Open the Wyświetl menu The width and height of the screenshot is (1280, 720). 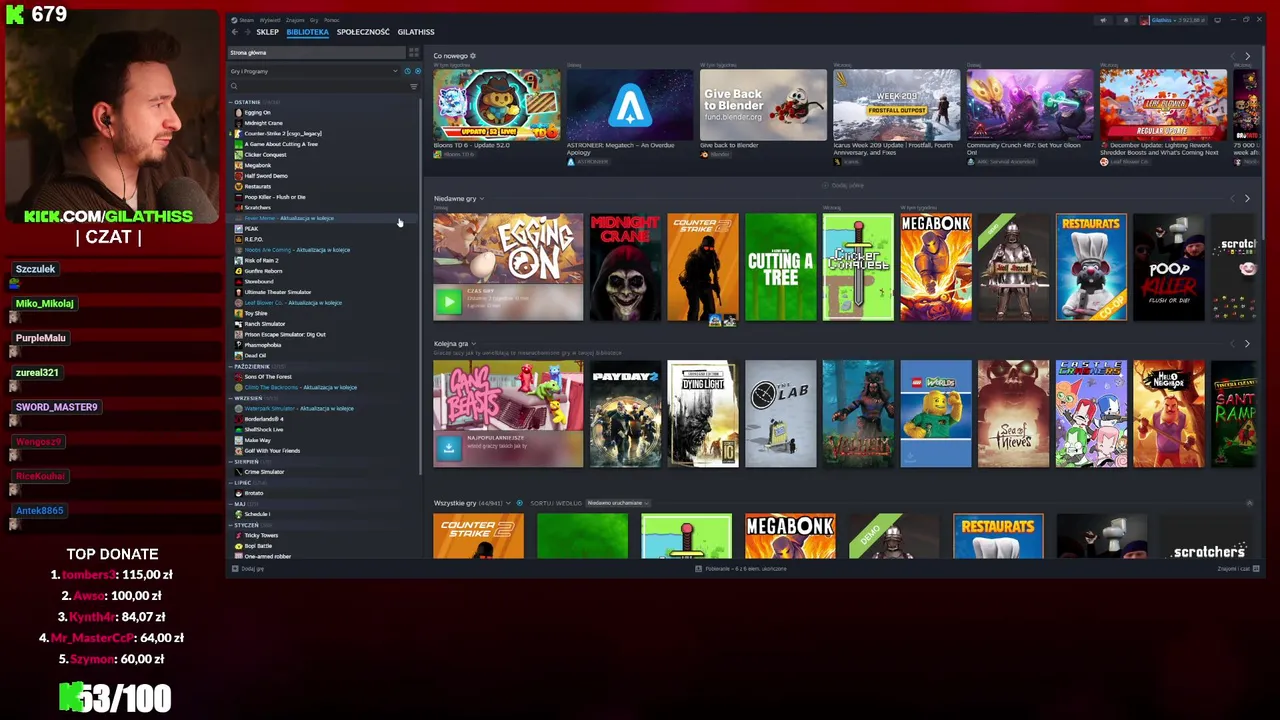(270, 20)
